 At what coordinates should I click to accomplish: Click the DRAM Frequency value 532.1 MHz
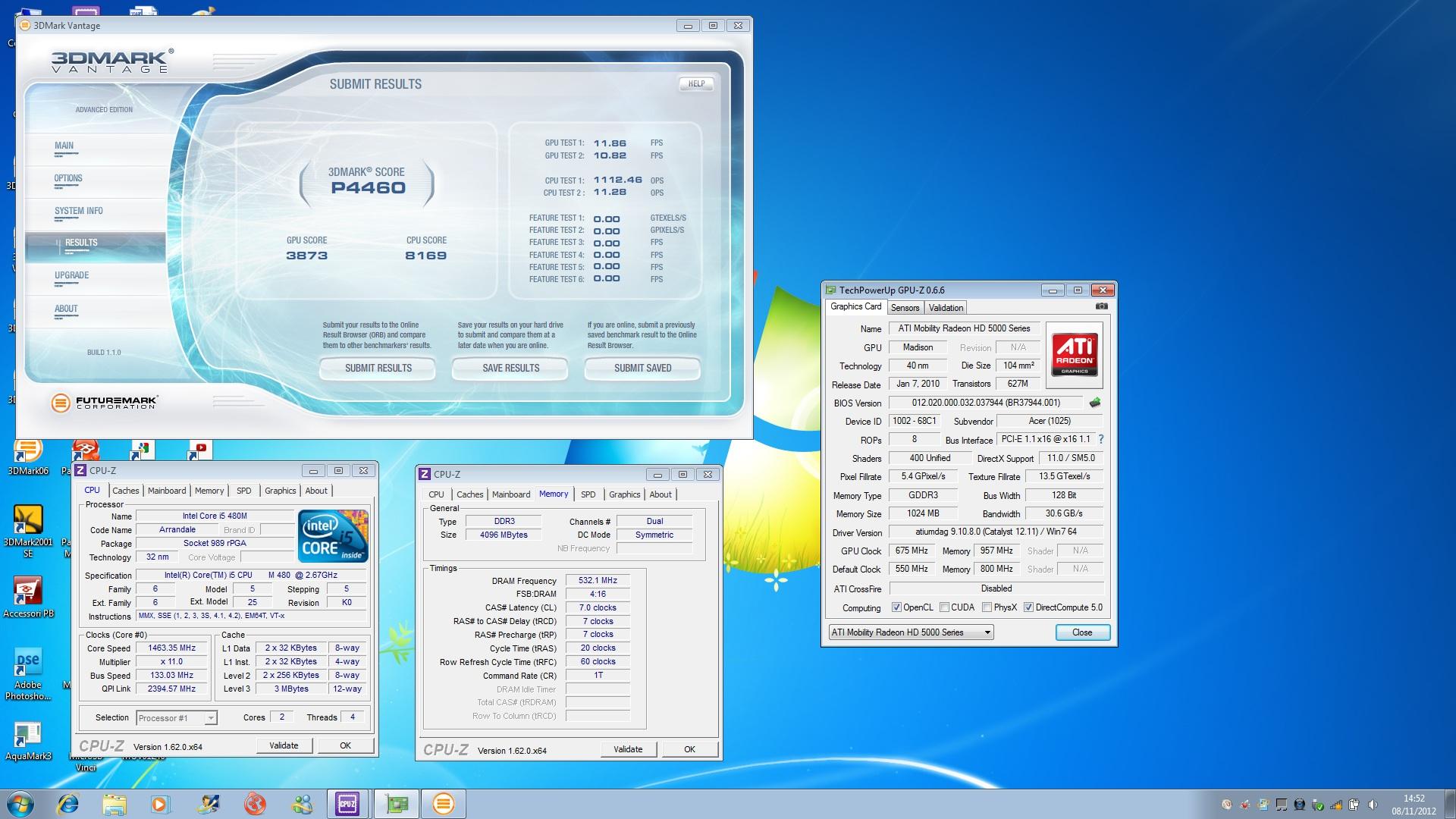coord(598,581)
